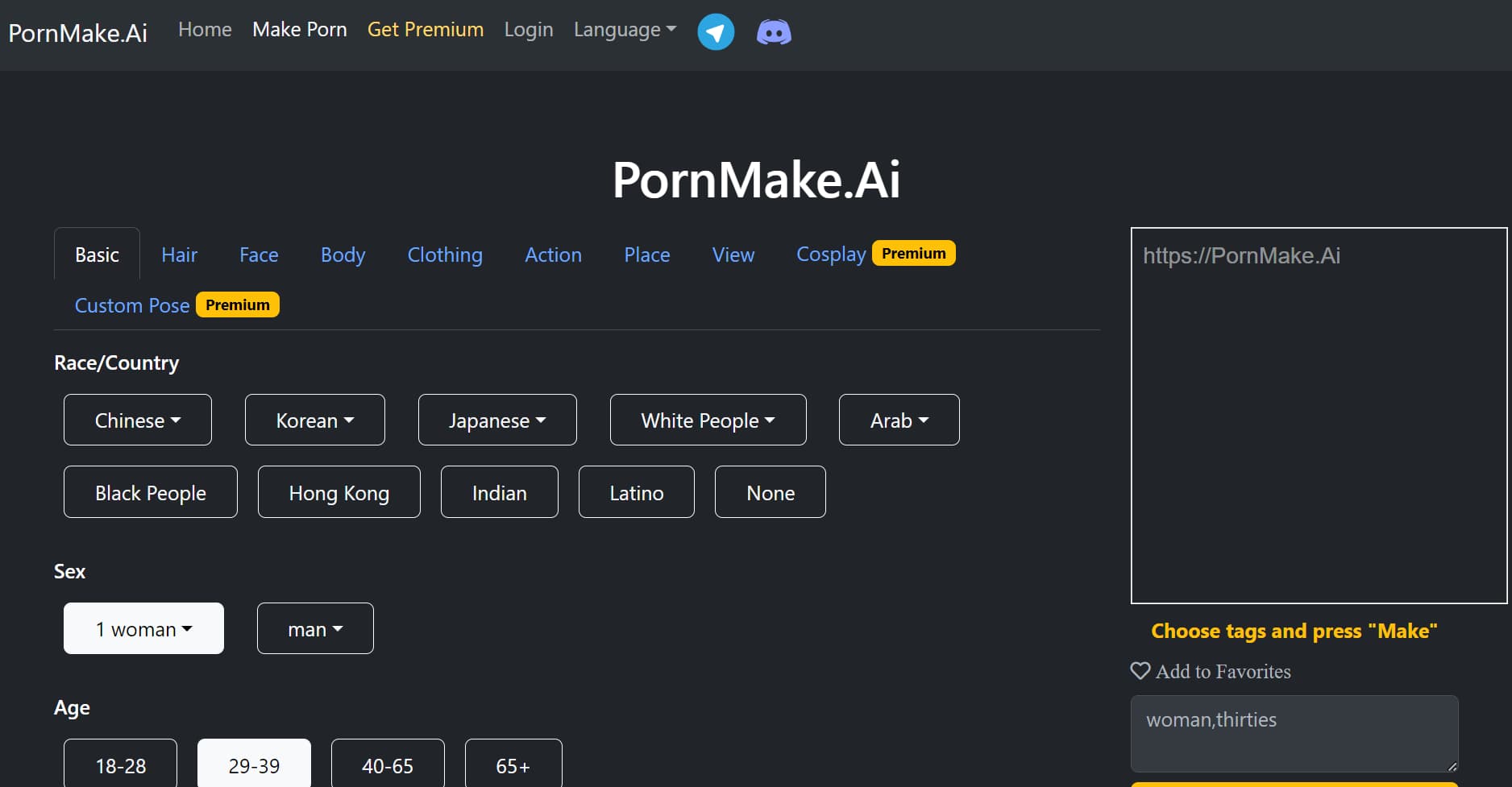Switch to the Clothing tab
This screenshot has height=787, width=1512.
pyautogui.click(x=445, y=255)
